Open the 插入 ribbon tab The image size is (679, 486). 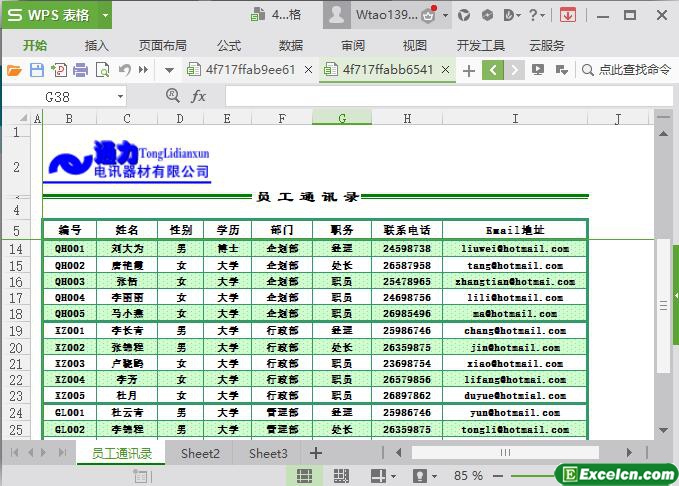coord(97,45)
